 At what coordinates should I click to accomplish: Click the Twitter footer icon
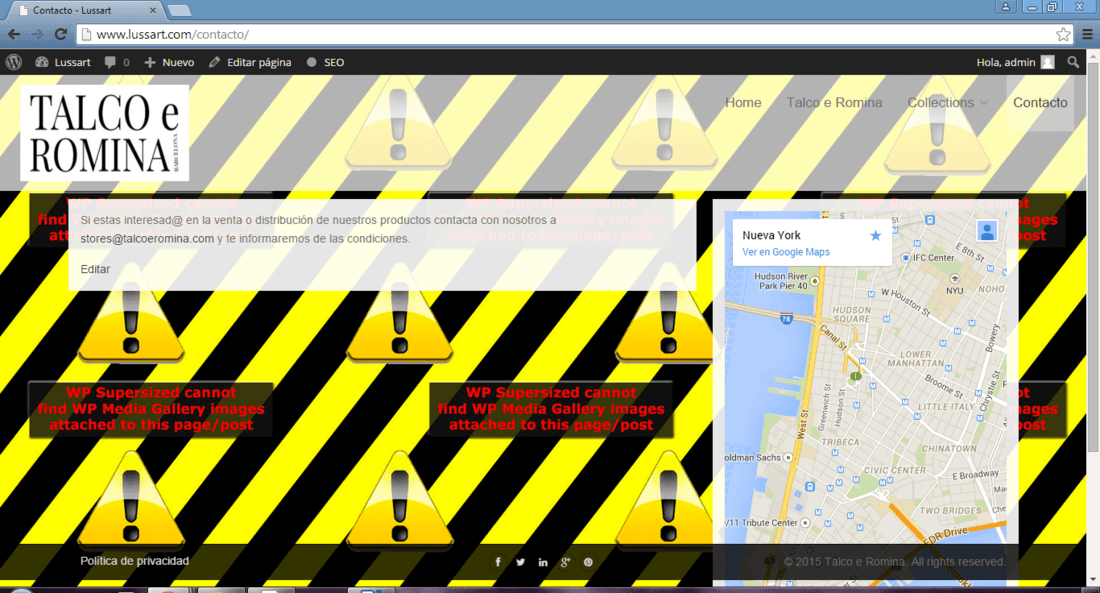(521, 562)
